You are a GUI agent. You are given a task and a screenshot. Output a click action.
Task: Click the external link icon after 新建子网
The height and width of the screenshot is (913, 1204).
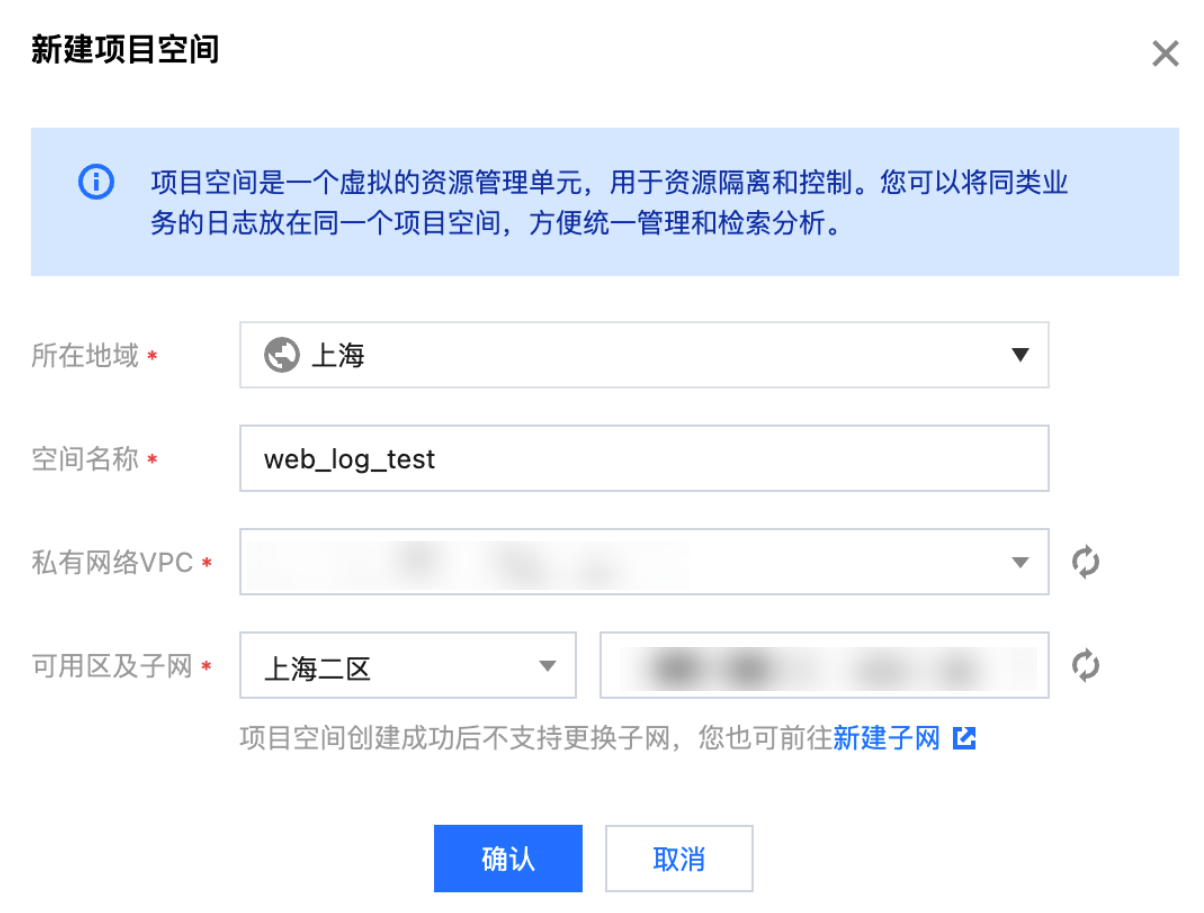pos(964,739)
